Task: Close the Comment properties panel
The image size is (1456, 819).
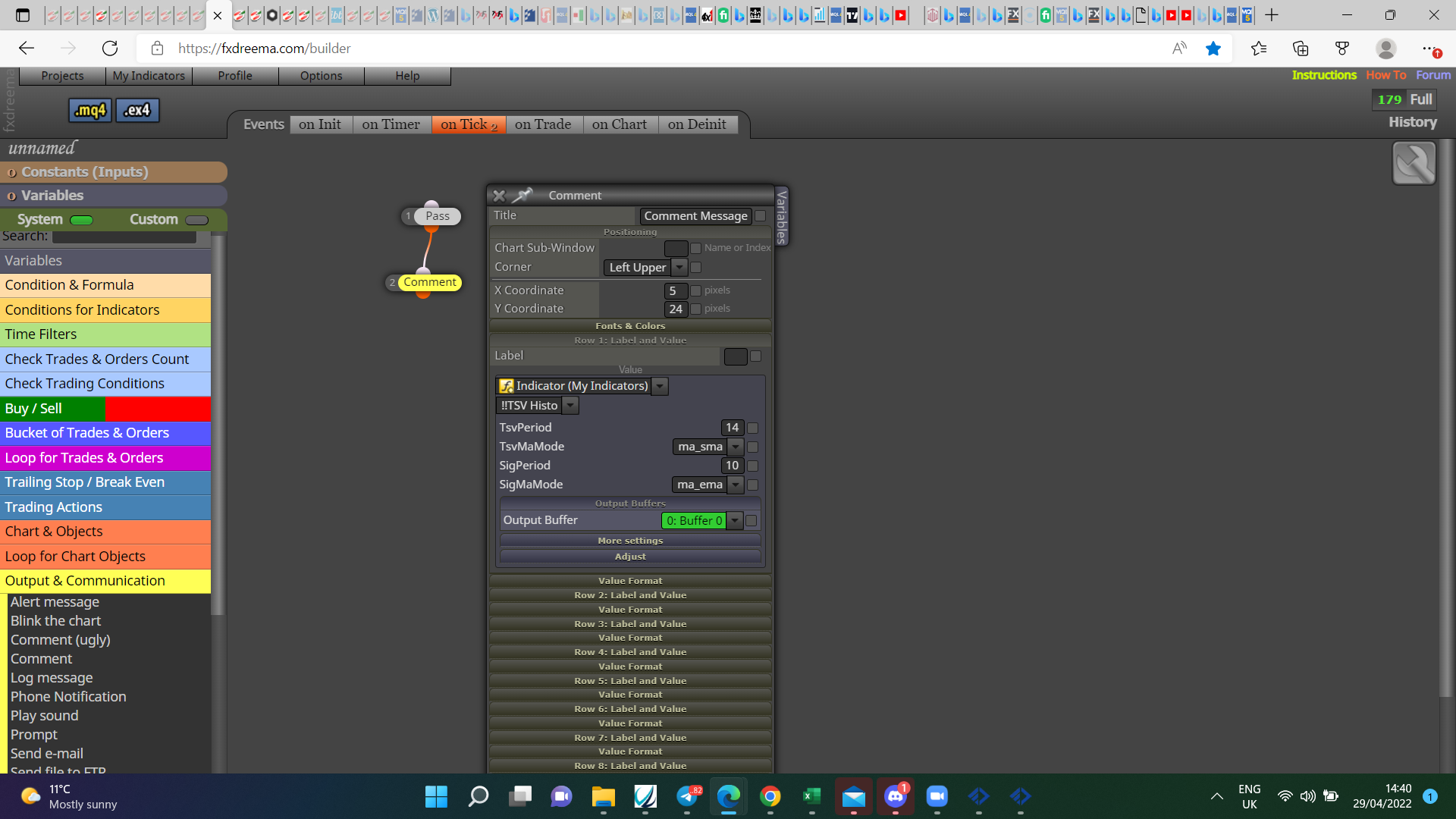Action: 498,196
